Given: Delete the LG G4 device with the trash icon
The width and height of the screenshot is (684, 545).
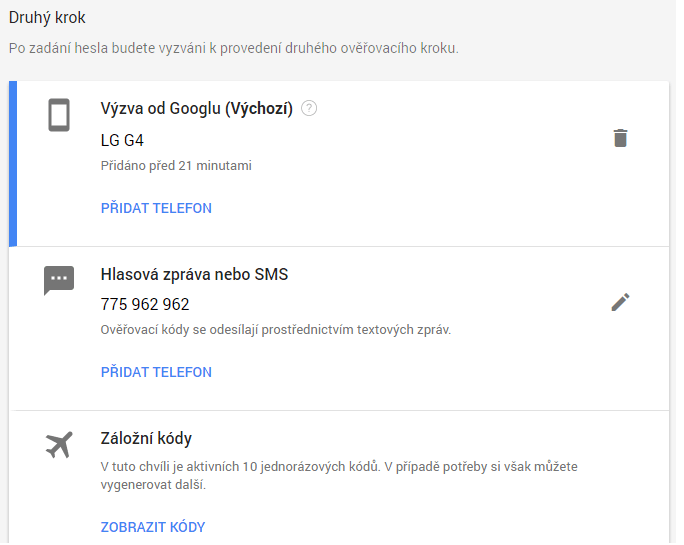Looking at the screenshot, I should 620,138.
